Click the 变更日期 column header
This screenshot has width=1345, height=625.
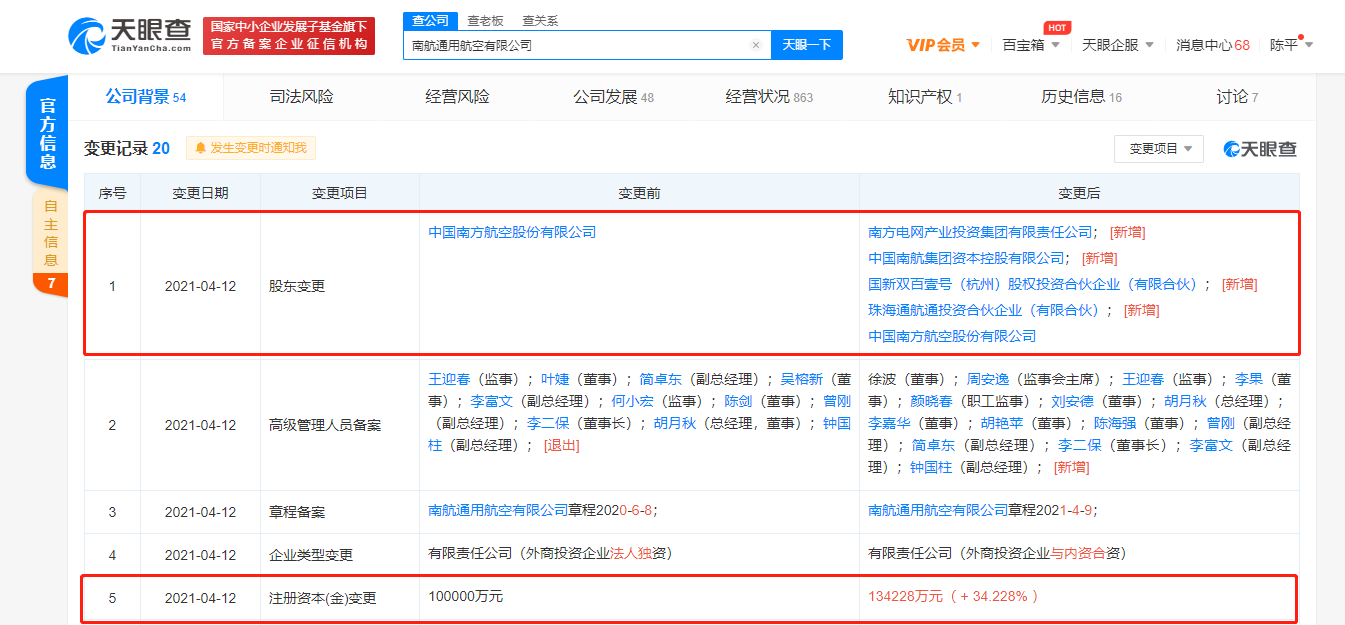200,193
